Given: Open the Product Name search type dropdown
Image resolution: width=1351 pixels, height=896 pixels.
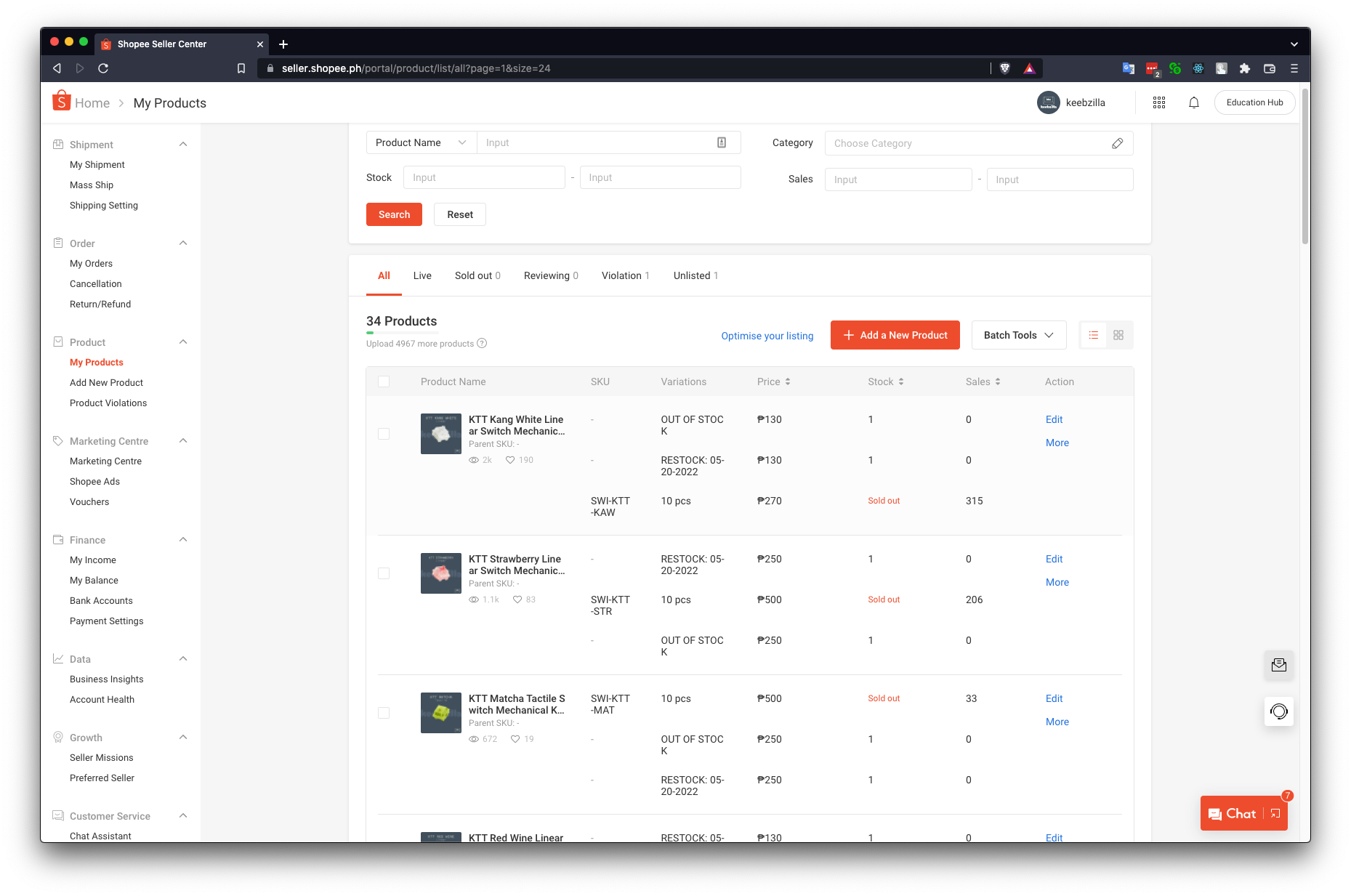Looking at the screenshot, I should 422,142.
